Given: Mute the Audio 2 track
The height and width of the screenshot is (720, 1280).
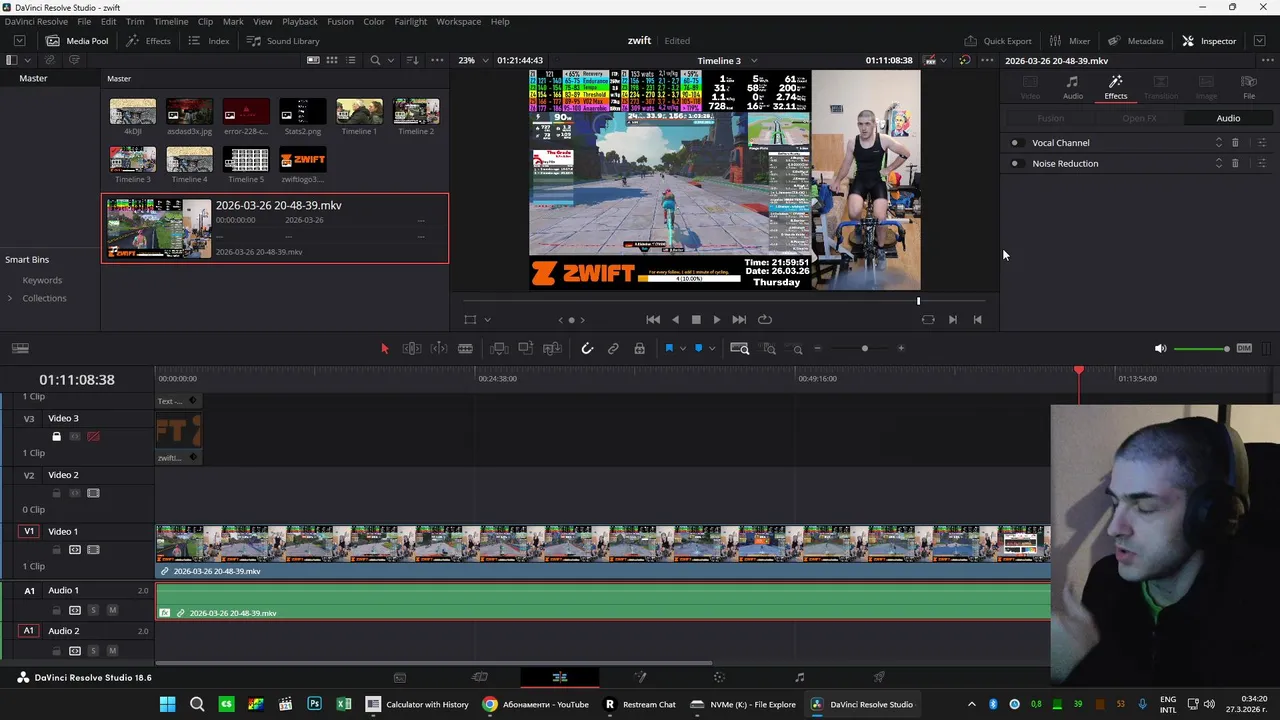Looking at the screenshot, I should [x=112, y=650].
